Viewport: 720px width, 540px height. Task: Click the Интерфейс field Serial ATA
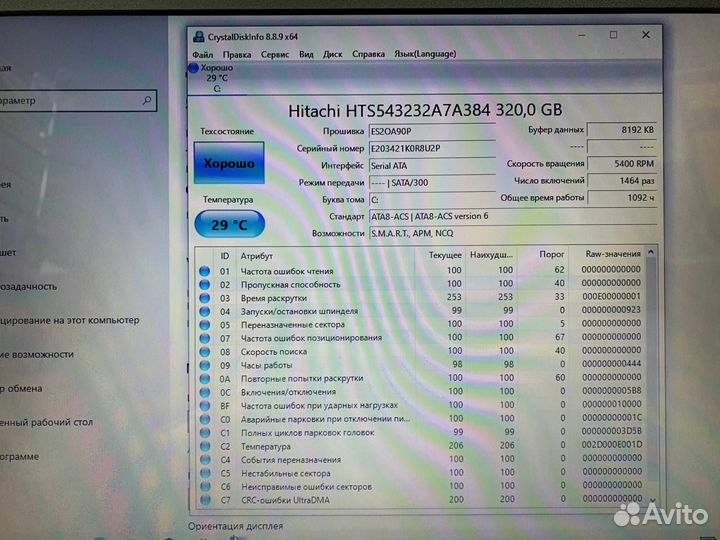pos(432,165)
